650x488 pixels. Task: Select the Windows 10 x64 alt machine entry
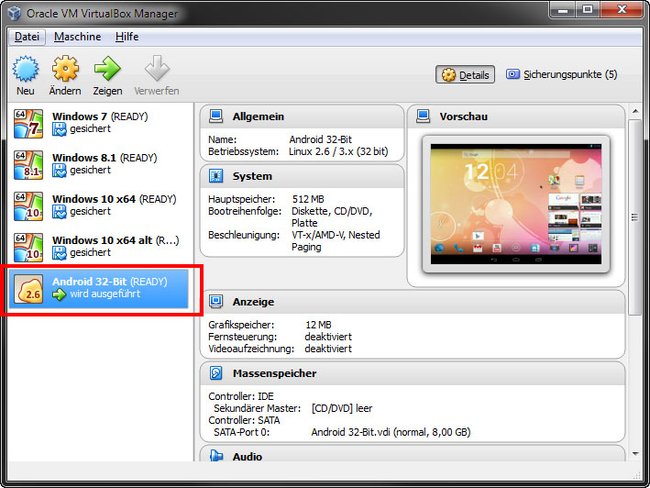click(99, 248)
